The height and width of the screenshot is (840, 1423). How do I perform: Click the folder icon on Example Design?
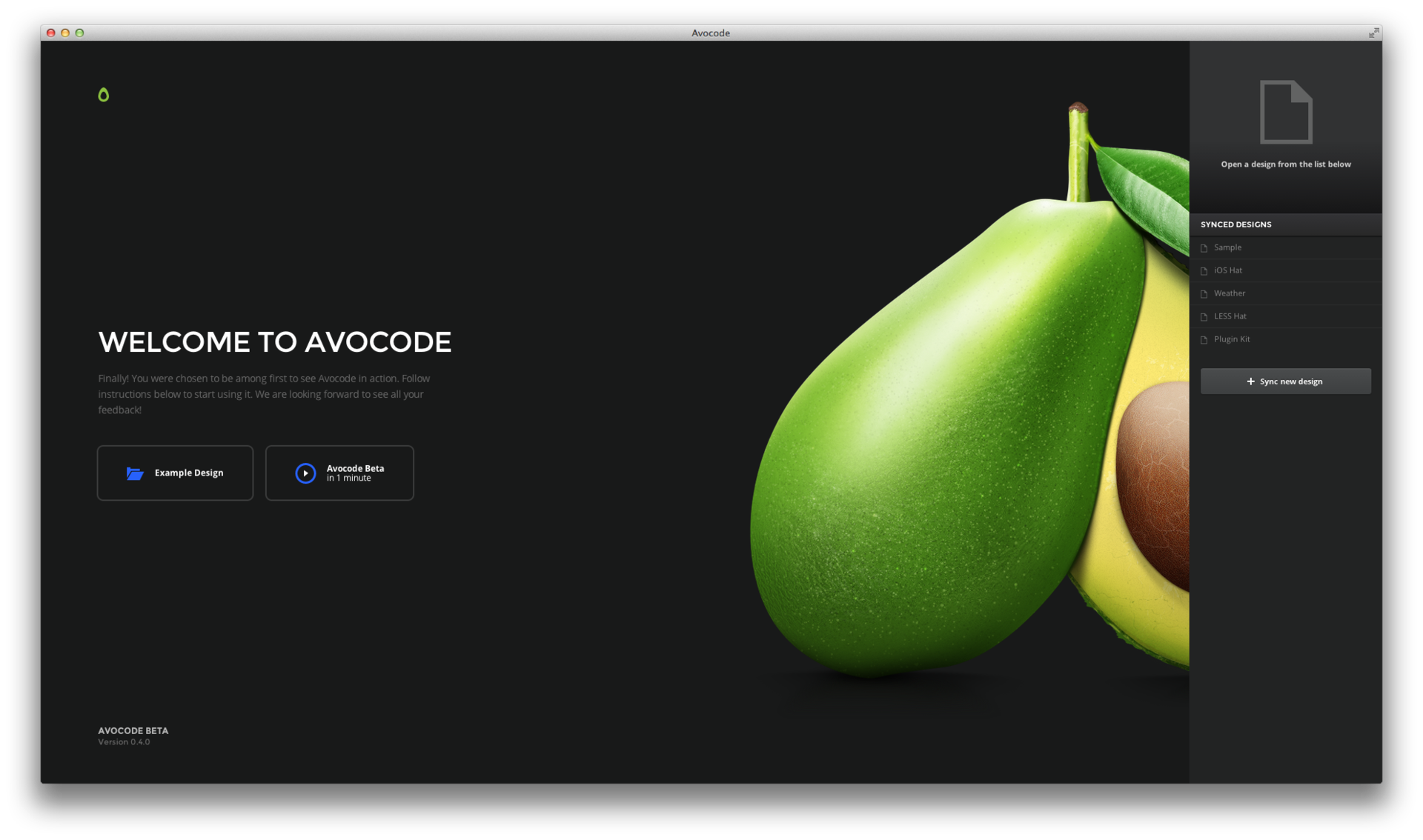click(x=134, y=473)
